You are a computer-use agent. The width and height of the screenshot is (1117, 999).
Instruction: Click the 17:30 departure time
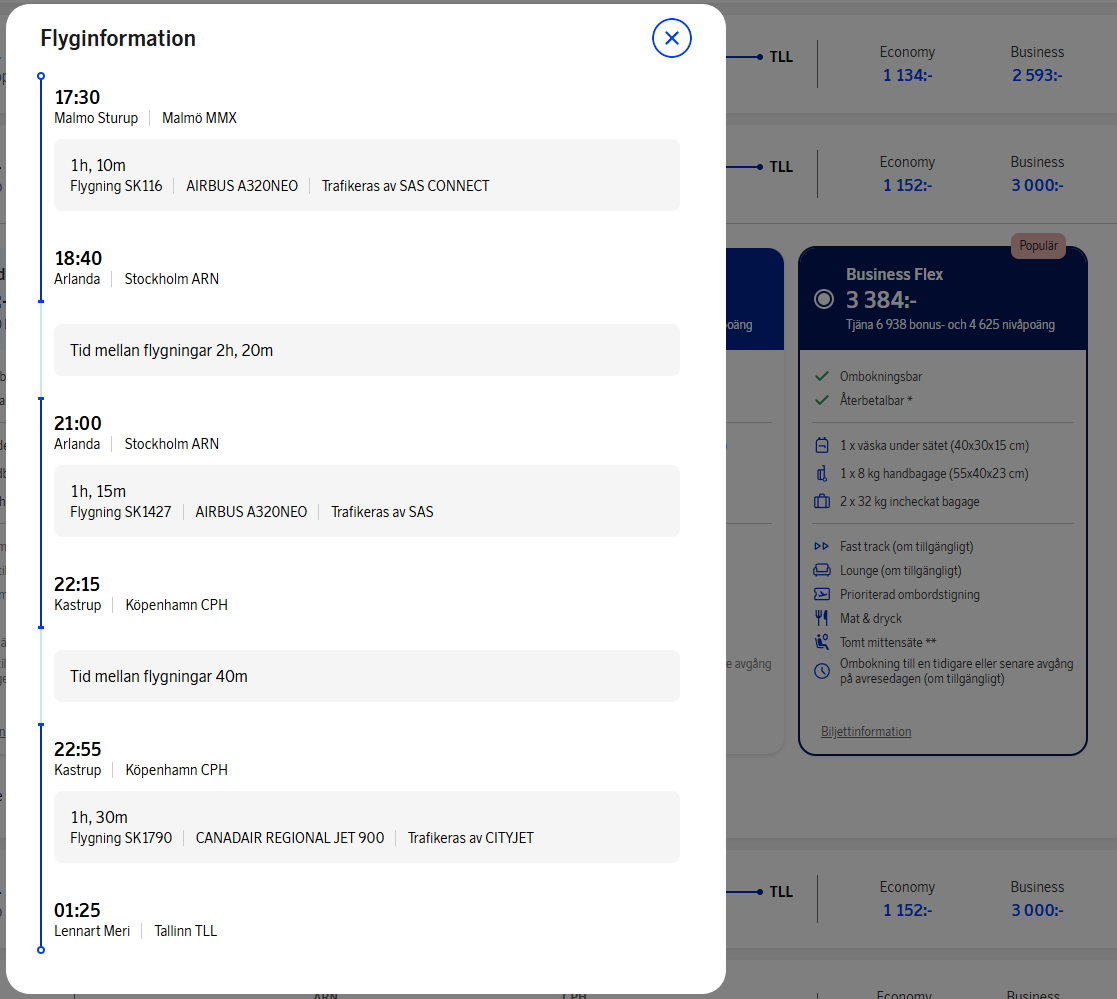[77, 97]
